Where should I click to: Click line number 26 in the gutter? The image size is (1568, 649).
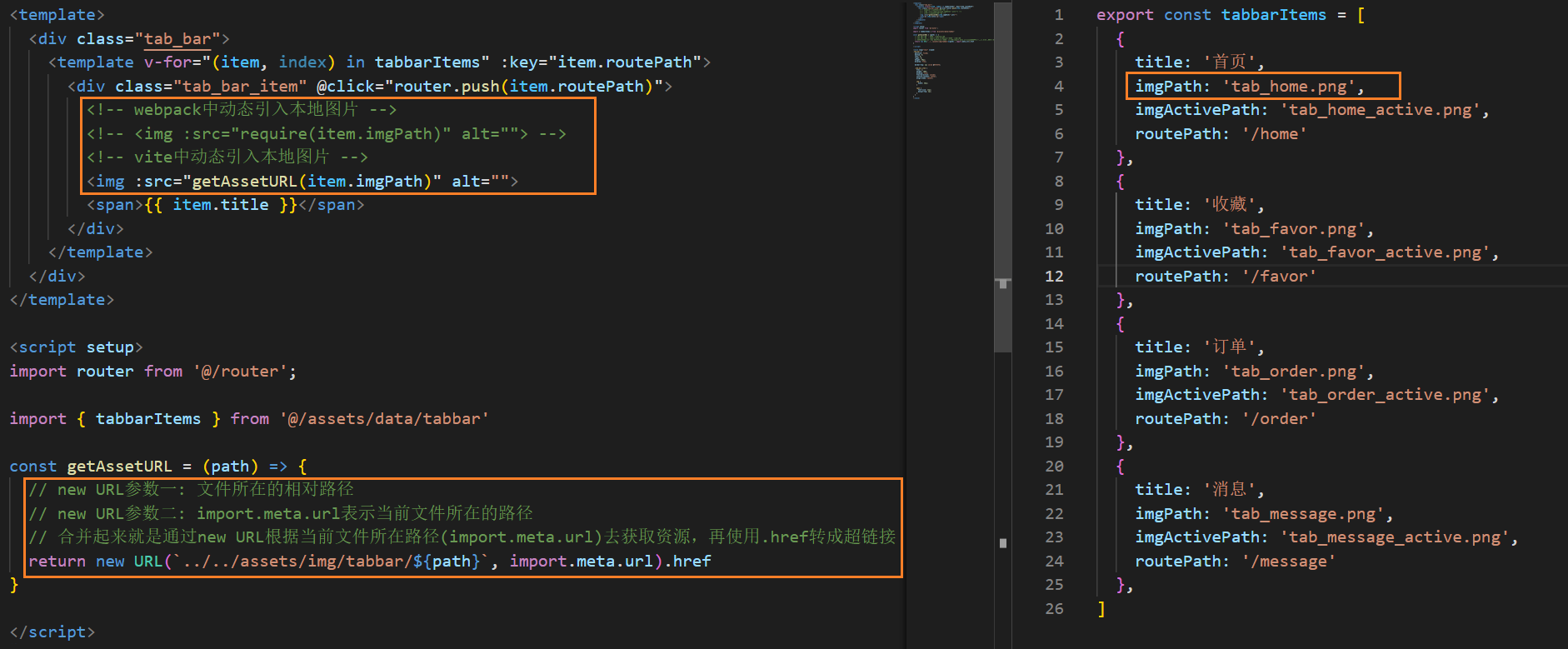pyautogui.click(x=1054, y=609)
